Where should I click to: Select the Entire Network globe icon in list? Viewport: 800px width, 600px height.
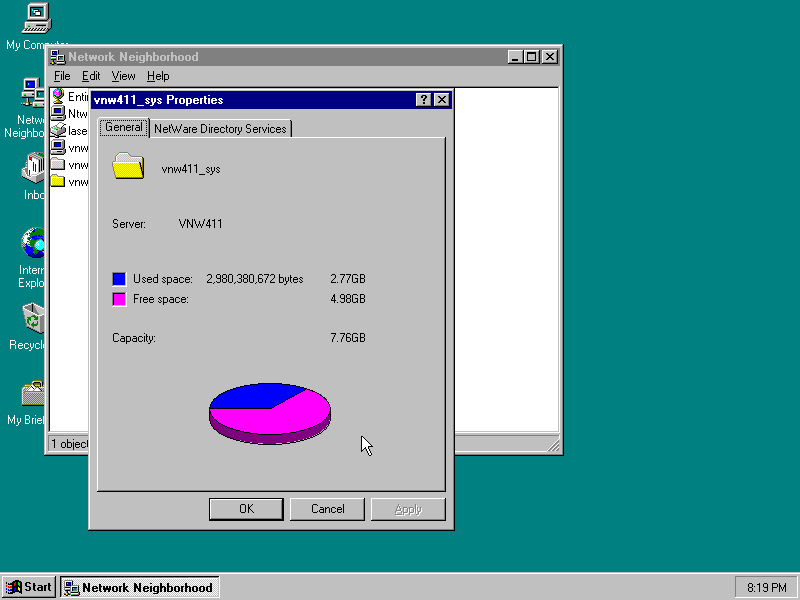[58, 96]
